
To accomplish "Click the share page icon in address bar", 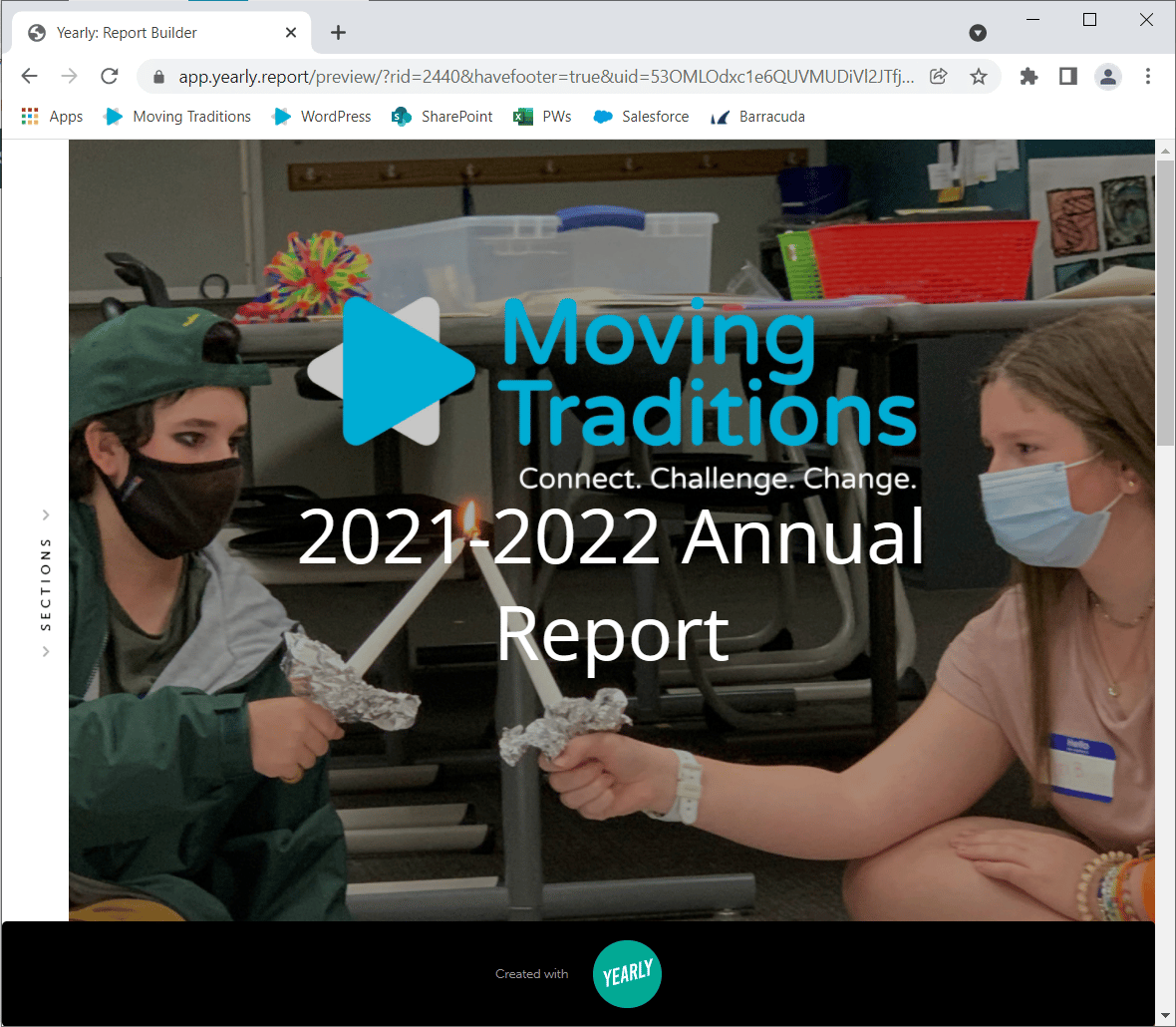I will pos(938,76).
